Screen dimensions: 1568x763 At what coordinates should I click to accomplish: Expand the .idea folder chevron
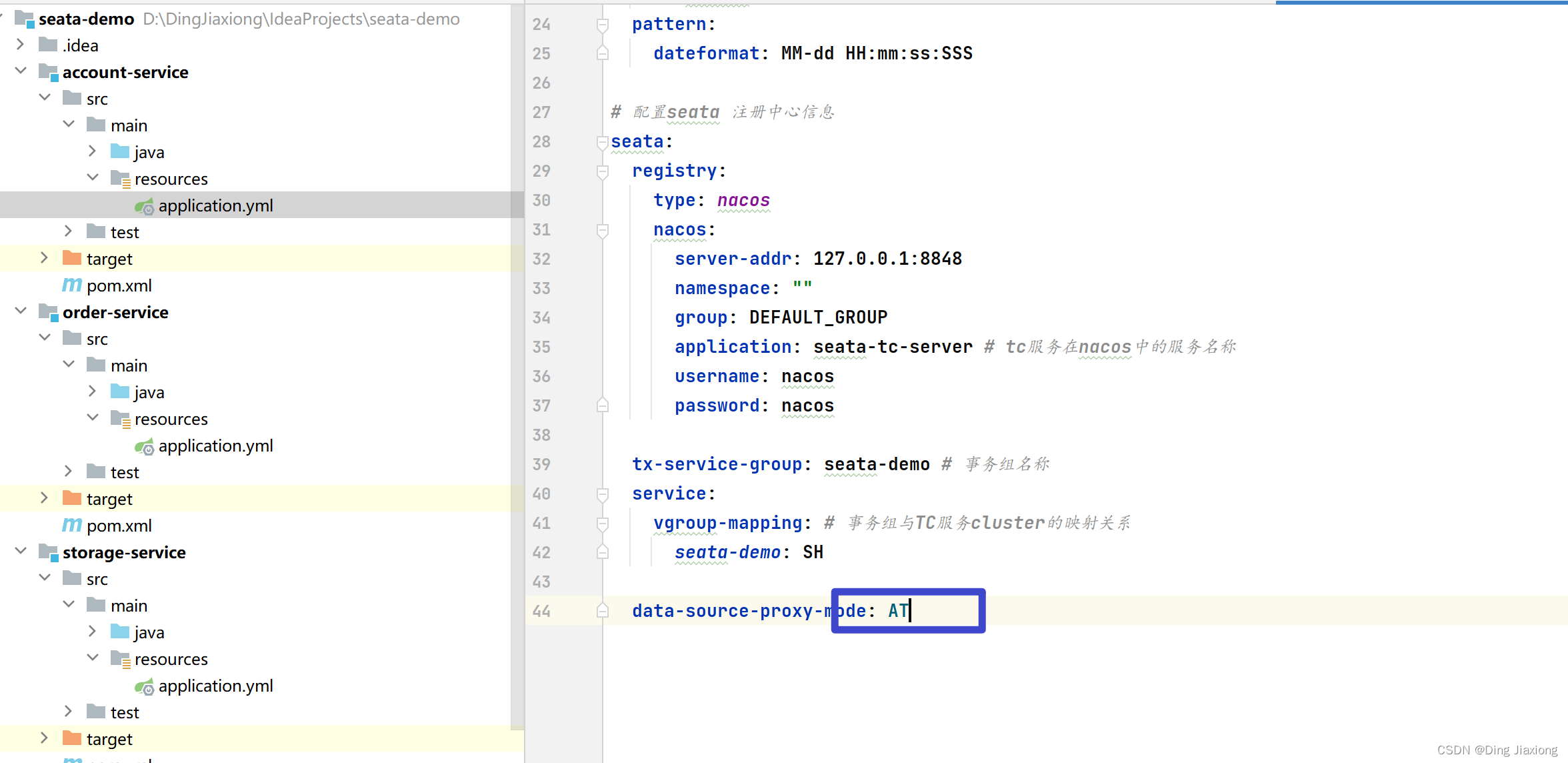20,45
